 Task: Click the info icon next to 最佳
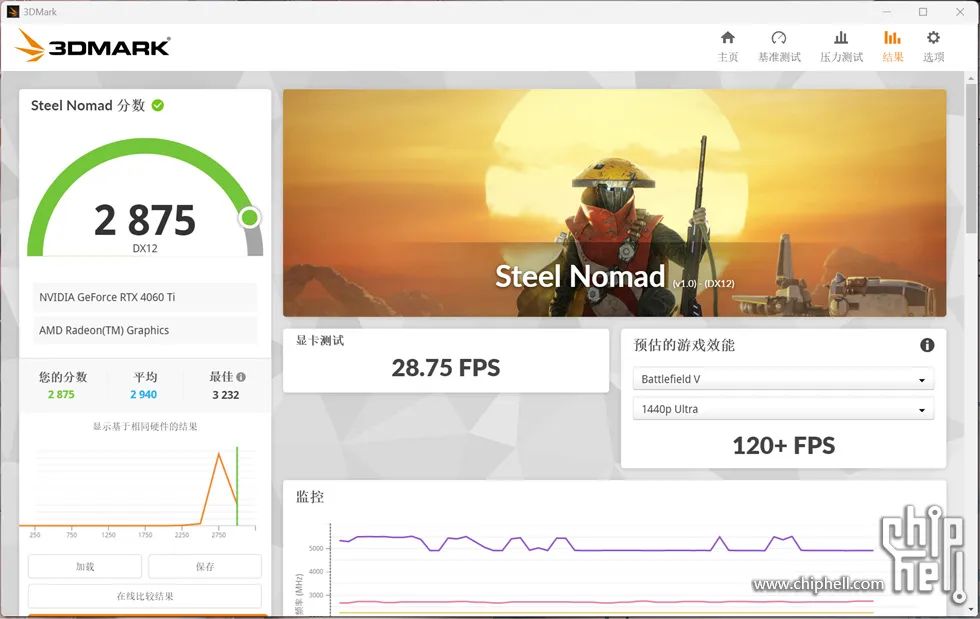pos(241,377)
